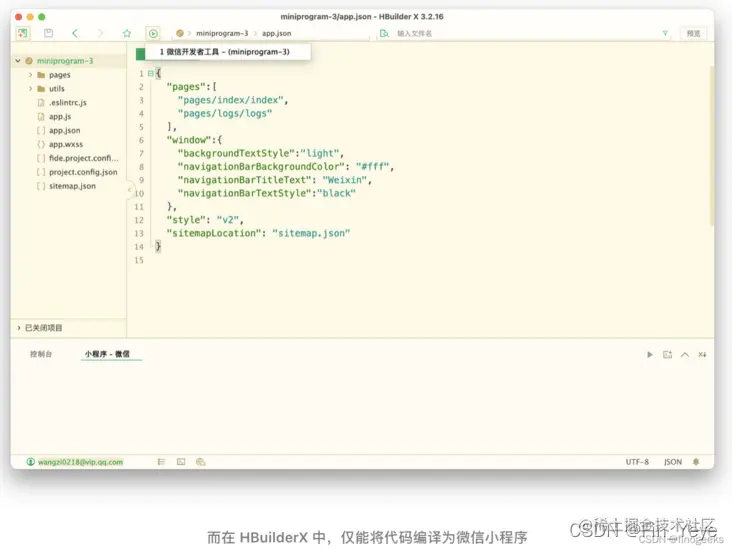Click the new file toolbar icon
The image size is (732, 550).
click(22, 33)
